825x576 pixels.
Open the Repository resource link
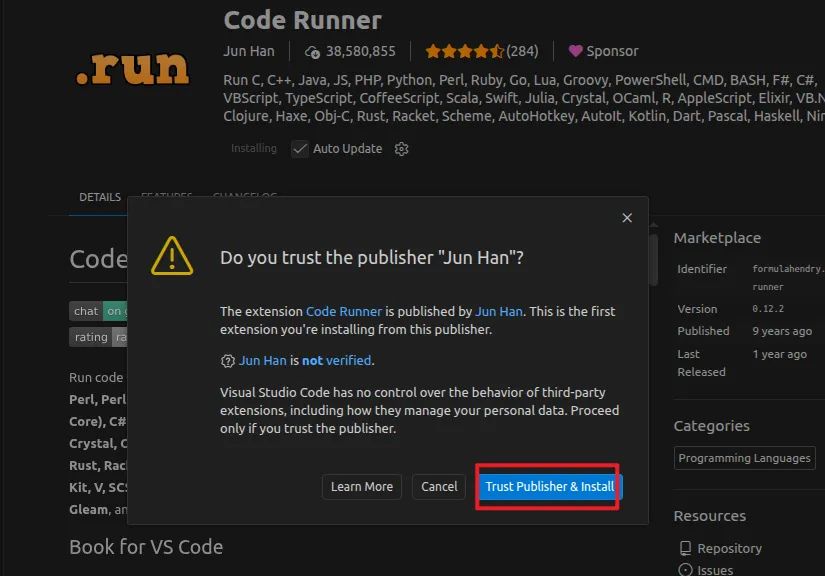729,549
